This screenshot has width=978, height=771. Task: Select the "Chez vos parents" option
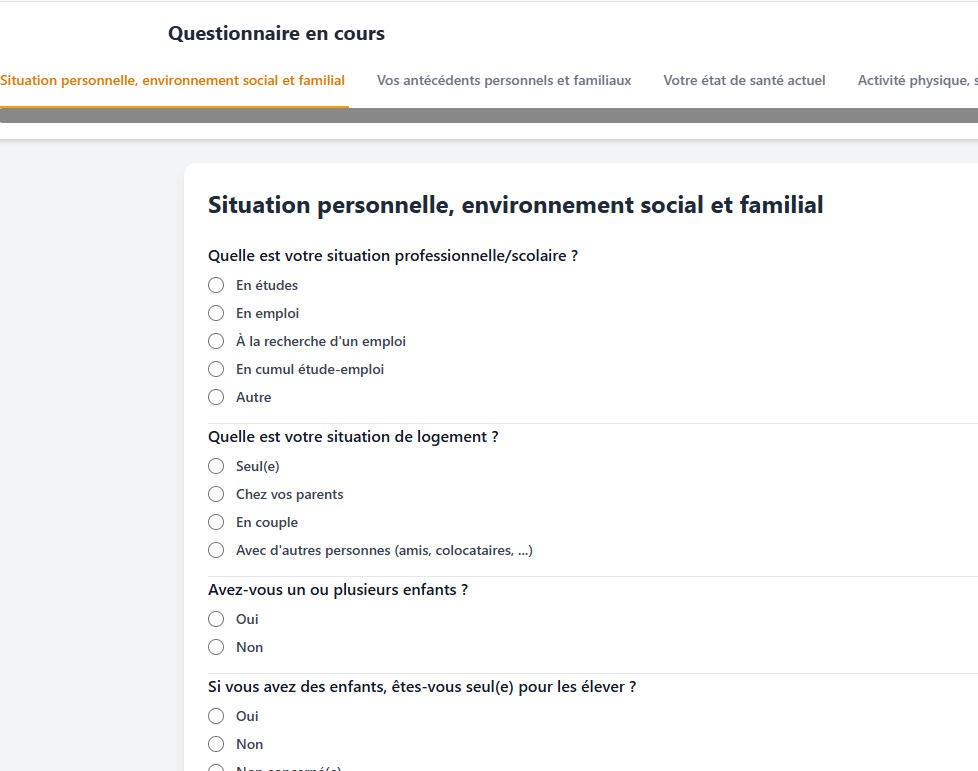[216, 494]
